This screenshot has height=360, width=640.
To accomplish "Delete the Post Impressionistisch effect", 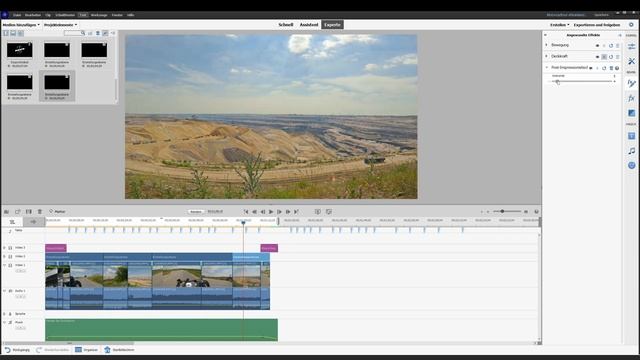I will [611, 68].
